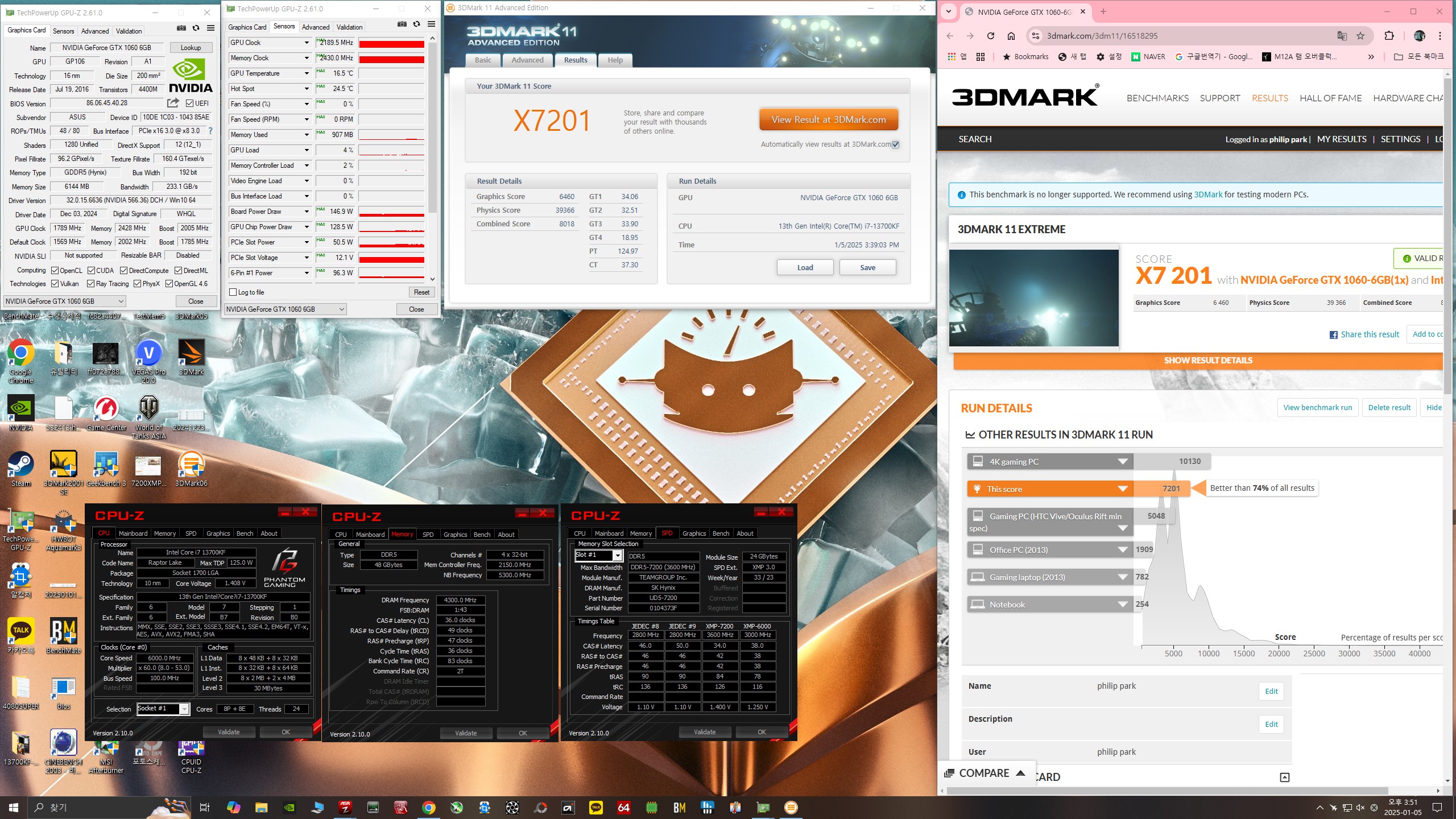
Task: Open the Chrome extensions puzzle icon
Action: (1389, 36)
